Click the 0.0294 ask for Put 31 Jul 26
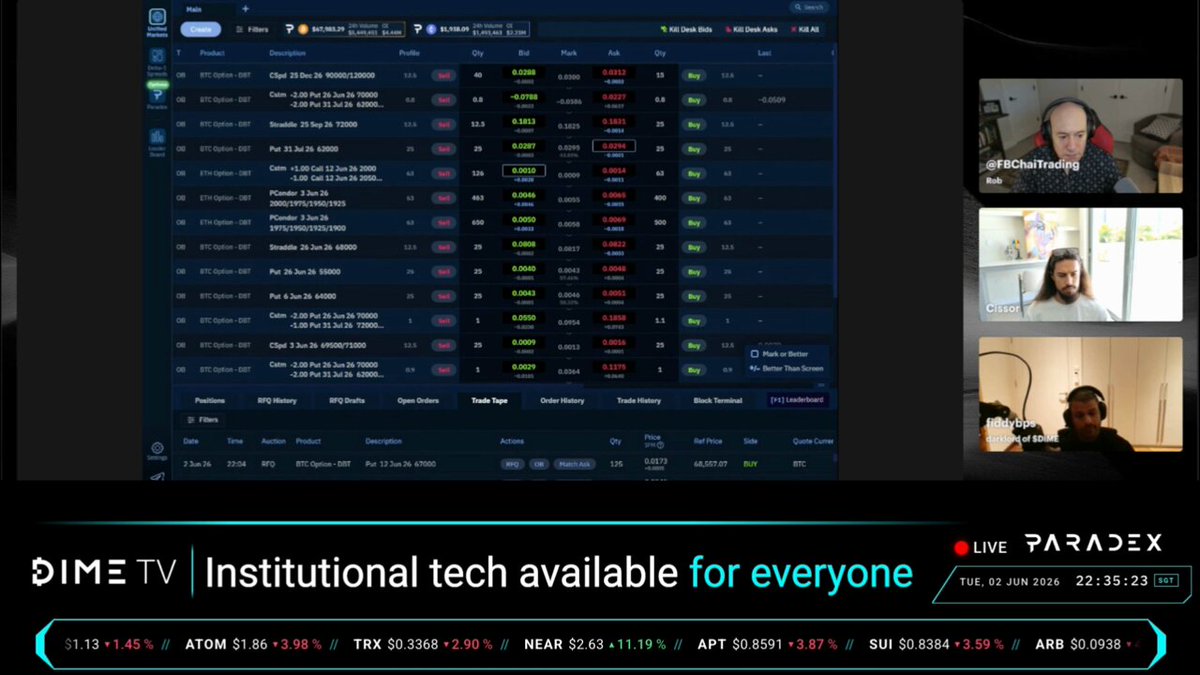 pyautogui.click(x=613, y=148)
